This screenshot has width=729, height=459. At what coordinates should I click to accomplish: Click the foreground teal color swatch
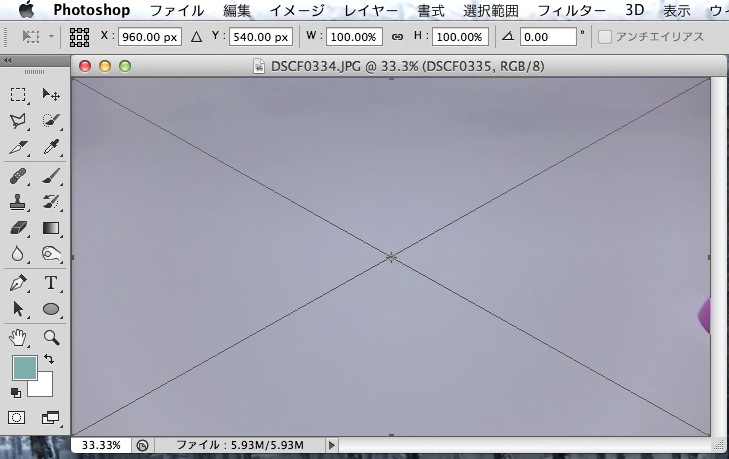coord(25,368)
